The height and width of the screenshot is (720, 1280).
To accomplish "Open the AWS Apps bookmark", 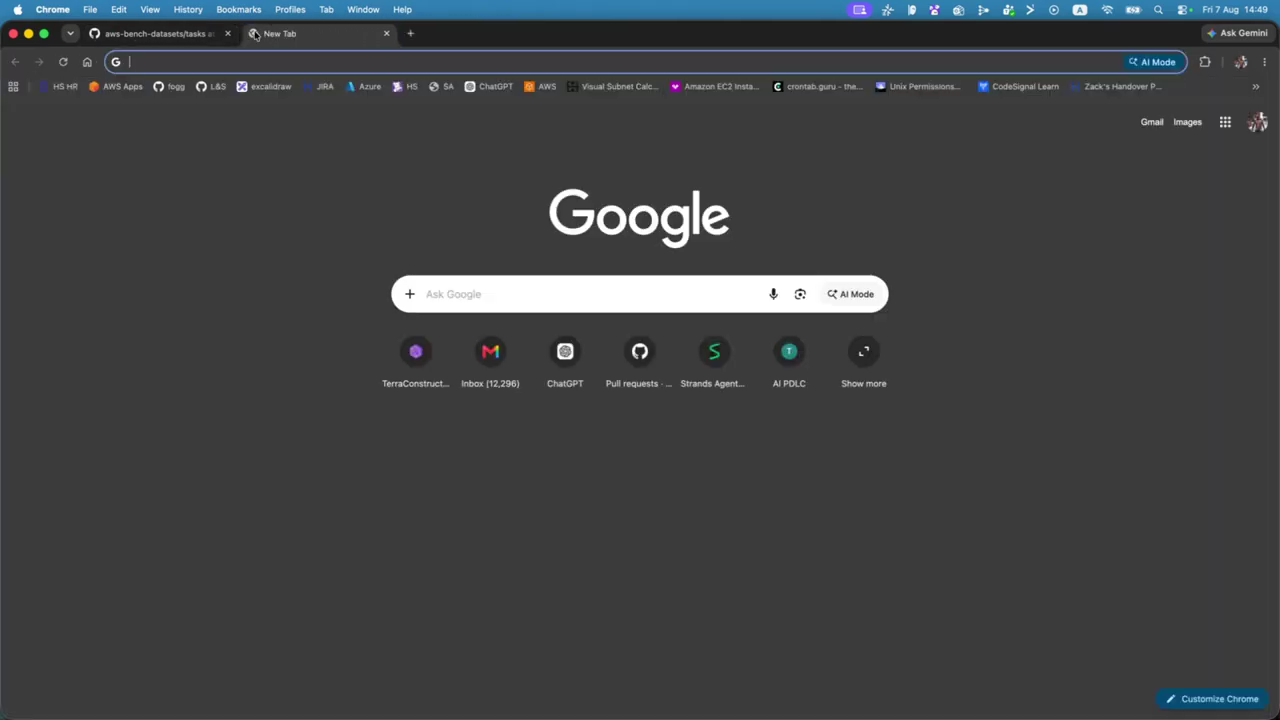I will pyautogui.click(x=116, y=87).
